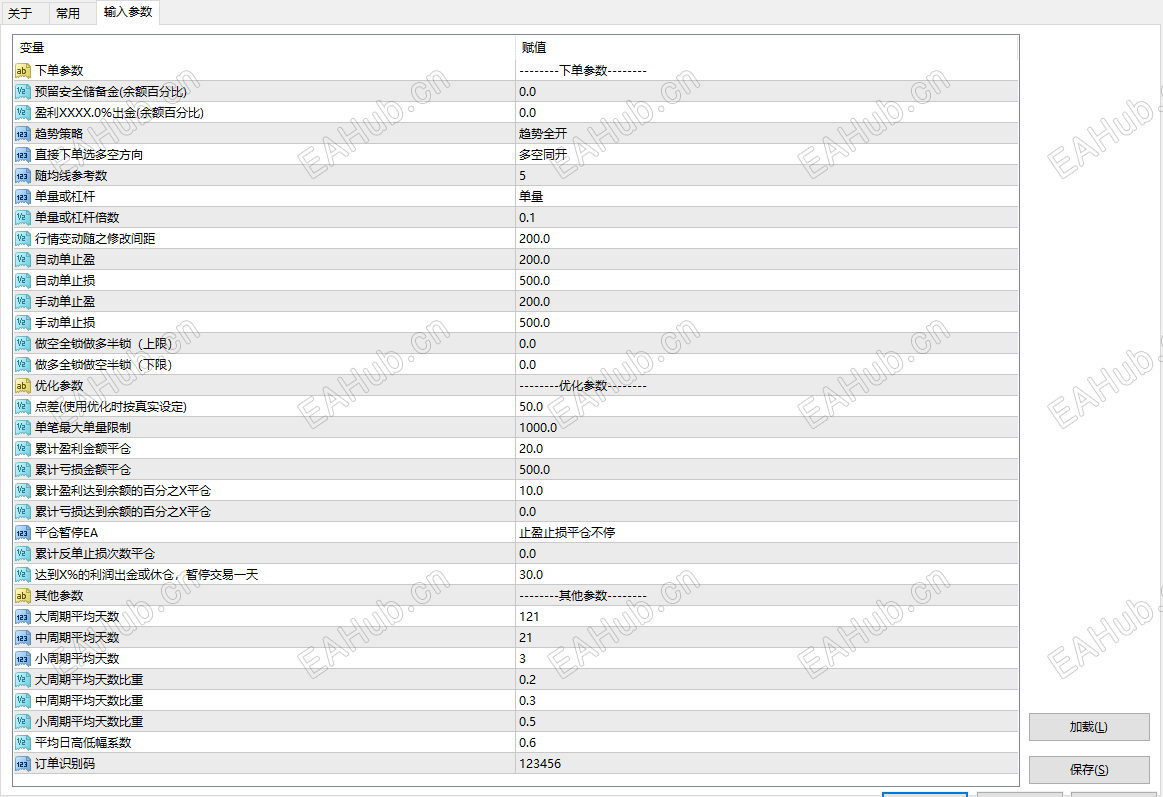
Task: Click the icon beside 小周期平均天数
Action: (x=22, y=658)
